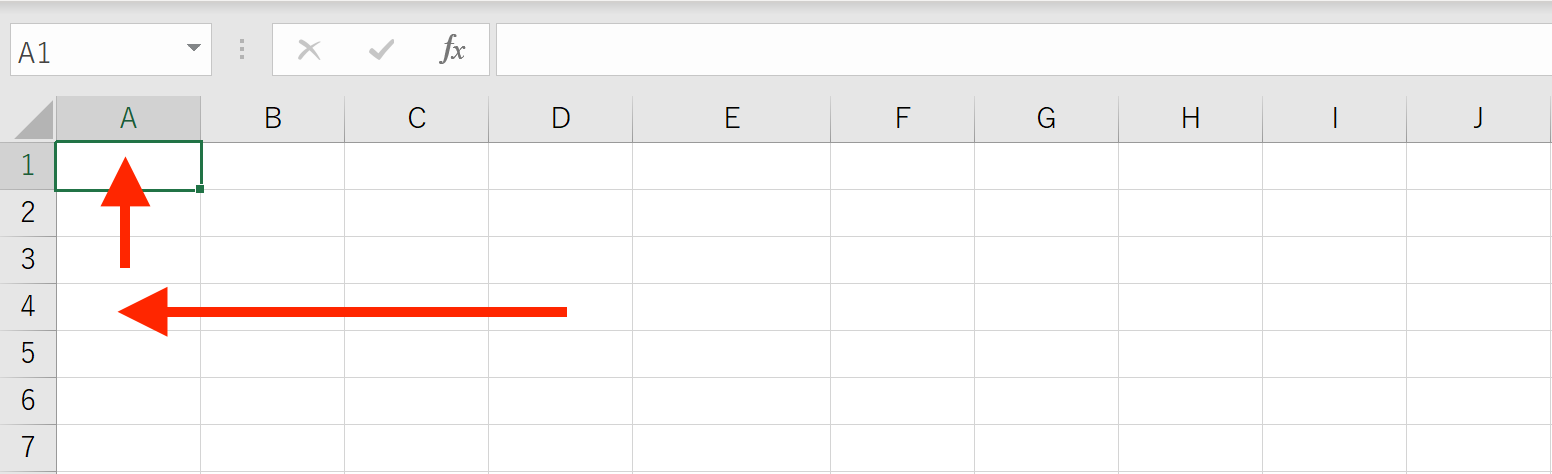The height and width of the screenshot is (474, 1552).
Task: Click the three-dot handle beside Name Box
Action: click(242, 50)
